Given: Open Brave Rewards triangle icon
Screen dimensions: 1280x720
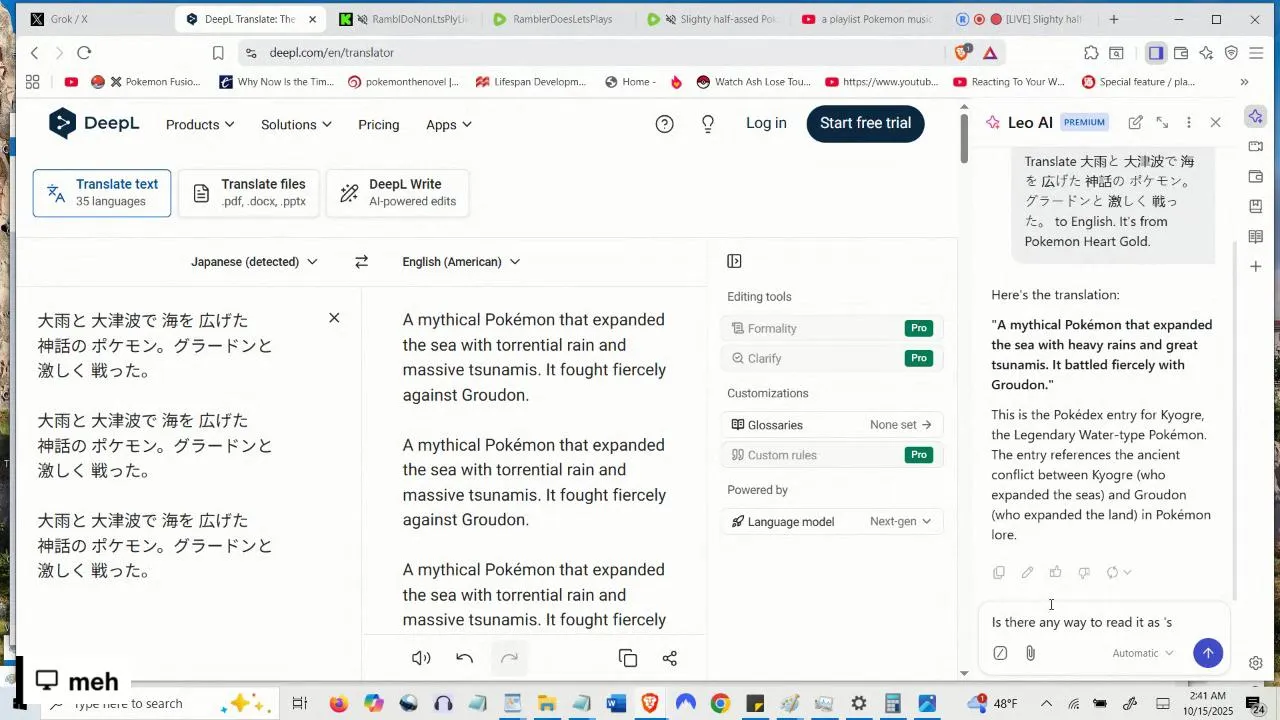Looking at the screenshot, I should point(990,53).
